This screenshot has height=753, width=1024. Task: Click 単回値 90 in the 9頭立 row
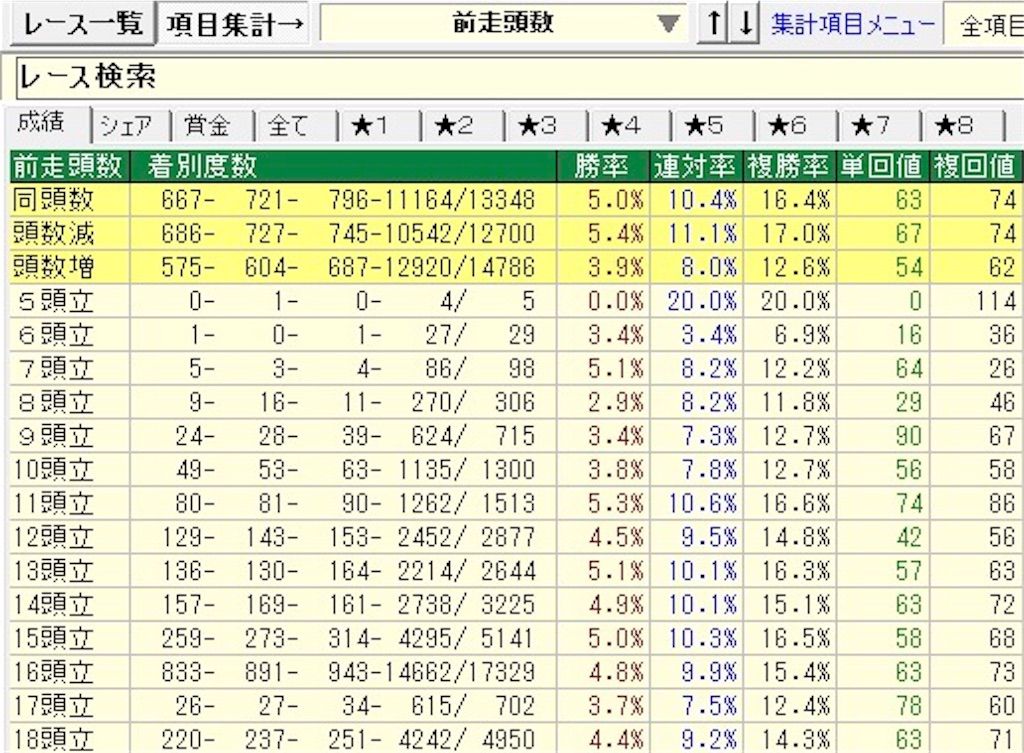point(908,436)
